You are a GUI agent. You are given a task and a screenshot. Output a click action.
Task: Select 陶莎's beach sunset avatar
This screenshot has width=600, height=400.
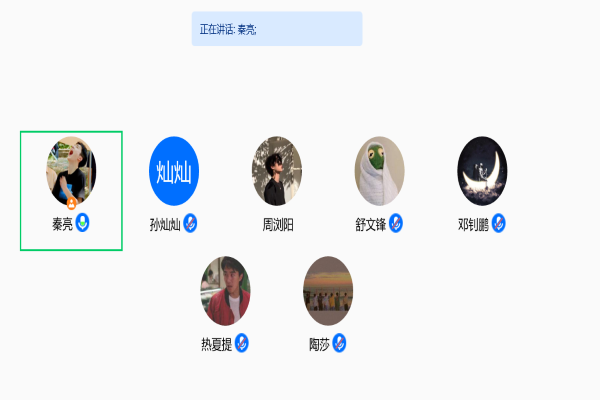coord(328,291)
